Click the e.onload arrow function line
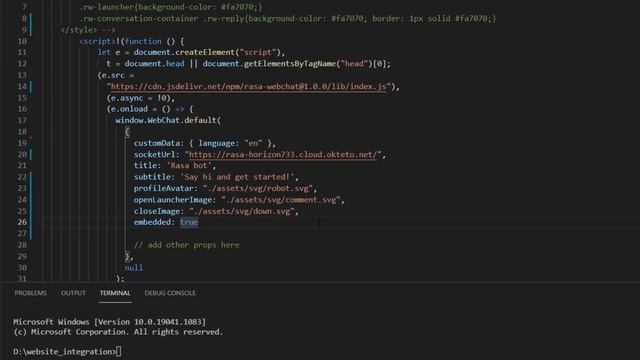640x360 pixels. click(150, 109)
